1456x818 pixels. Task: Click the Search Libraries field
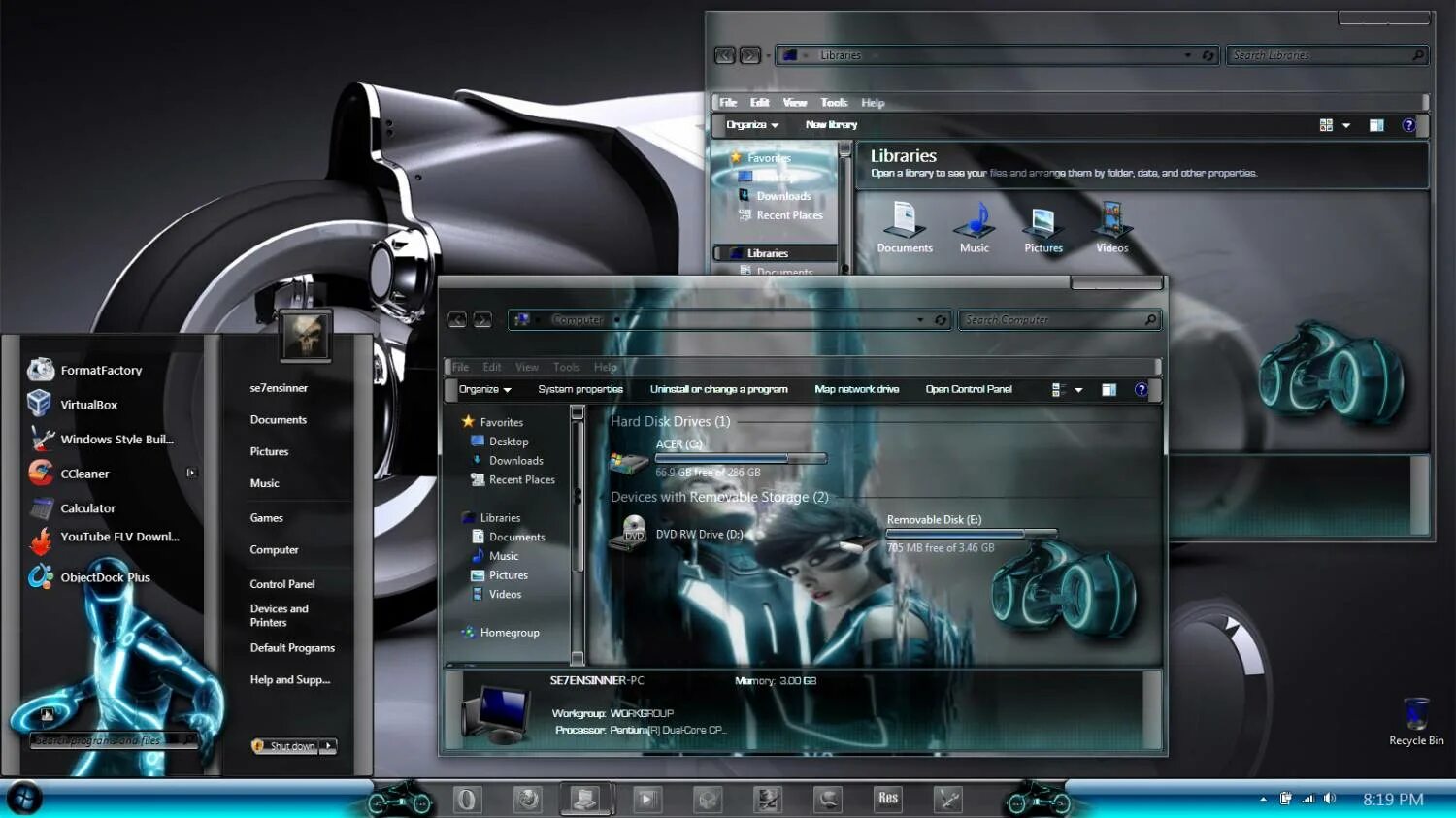coord(1327,55)
